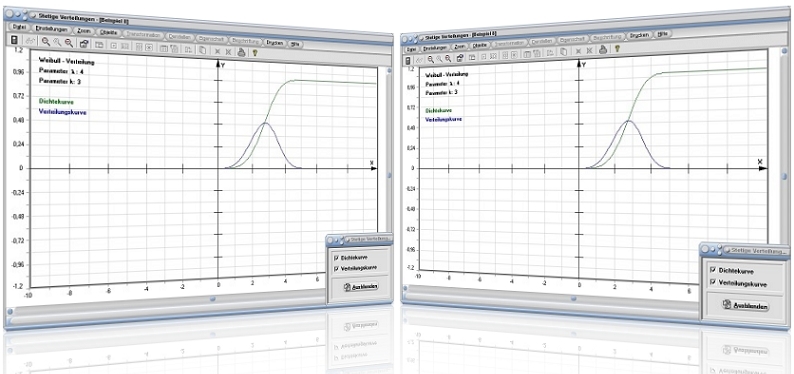Viewport: 794px width, 374px height.
Task: Click the red zoom-out magnifier icon in the left window
Action: [69, 43]
